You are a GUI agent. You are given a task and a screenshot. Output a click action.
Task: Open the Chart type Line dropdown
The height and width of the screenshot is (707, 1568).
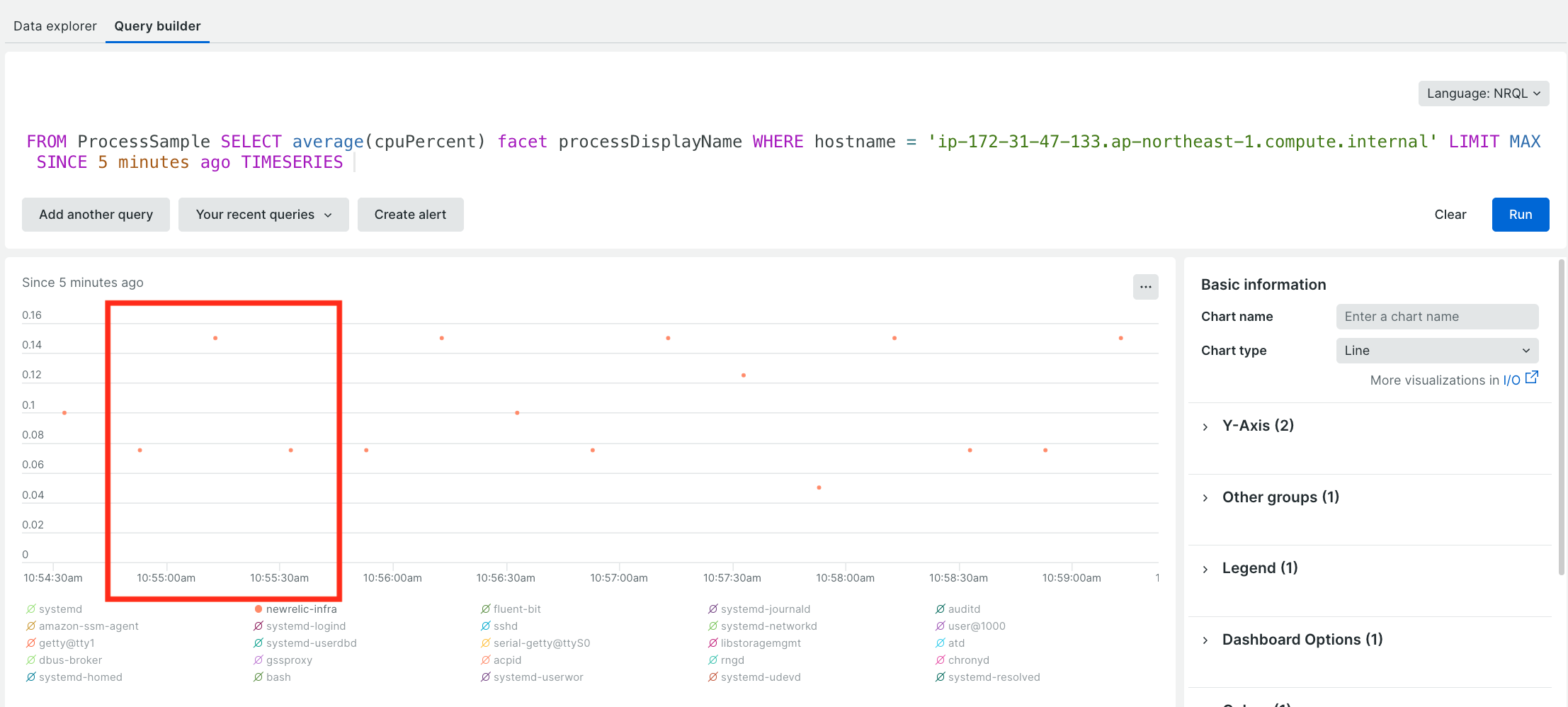pos(1437,351)
